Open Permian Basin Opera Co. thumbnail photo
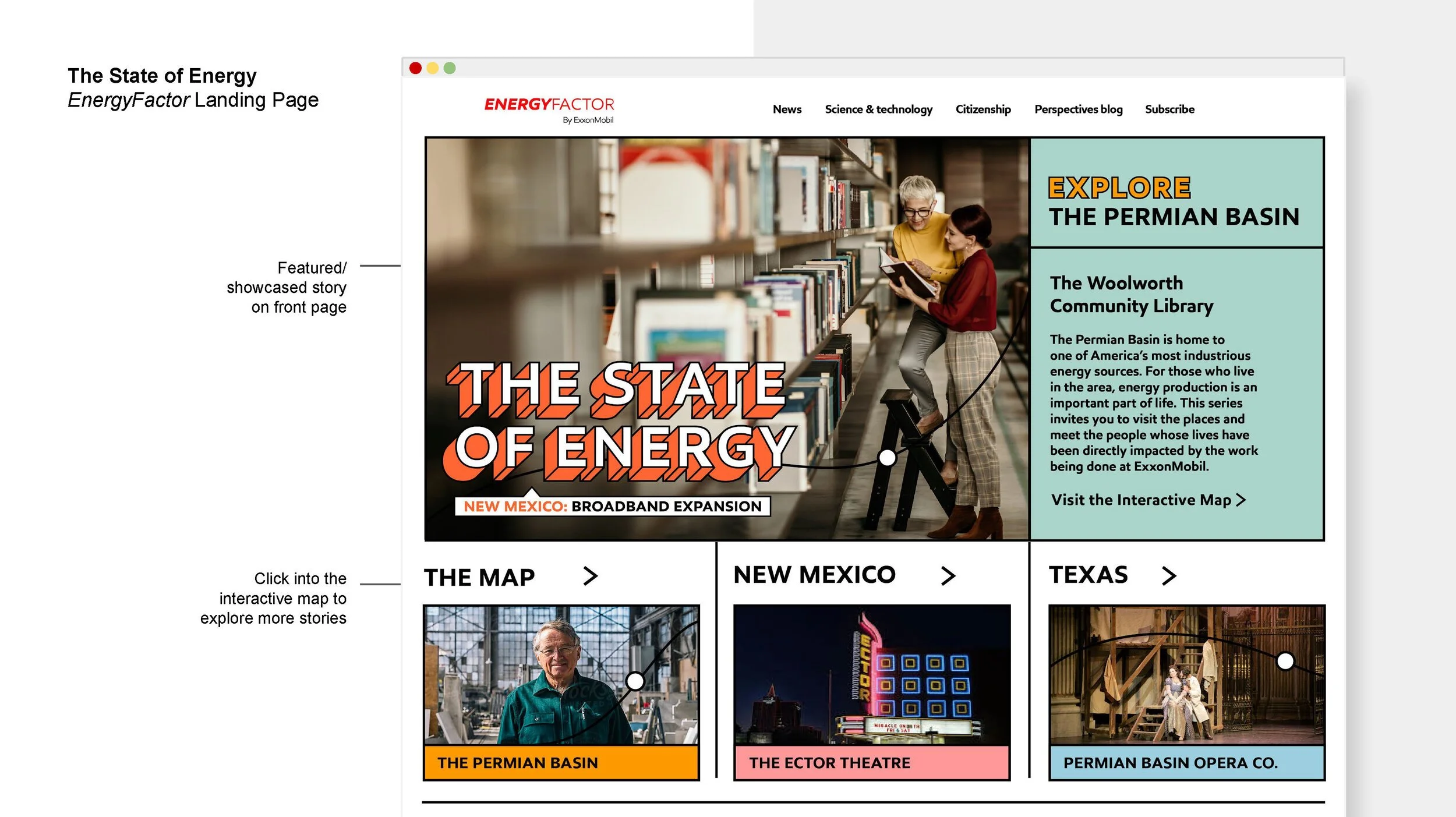Viewport: 1456px width, 817px height. pos(1187,675)
